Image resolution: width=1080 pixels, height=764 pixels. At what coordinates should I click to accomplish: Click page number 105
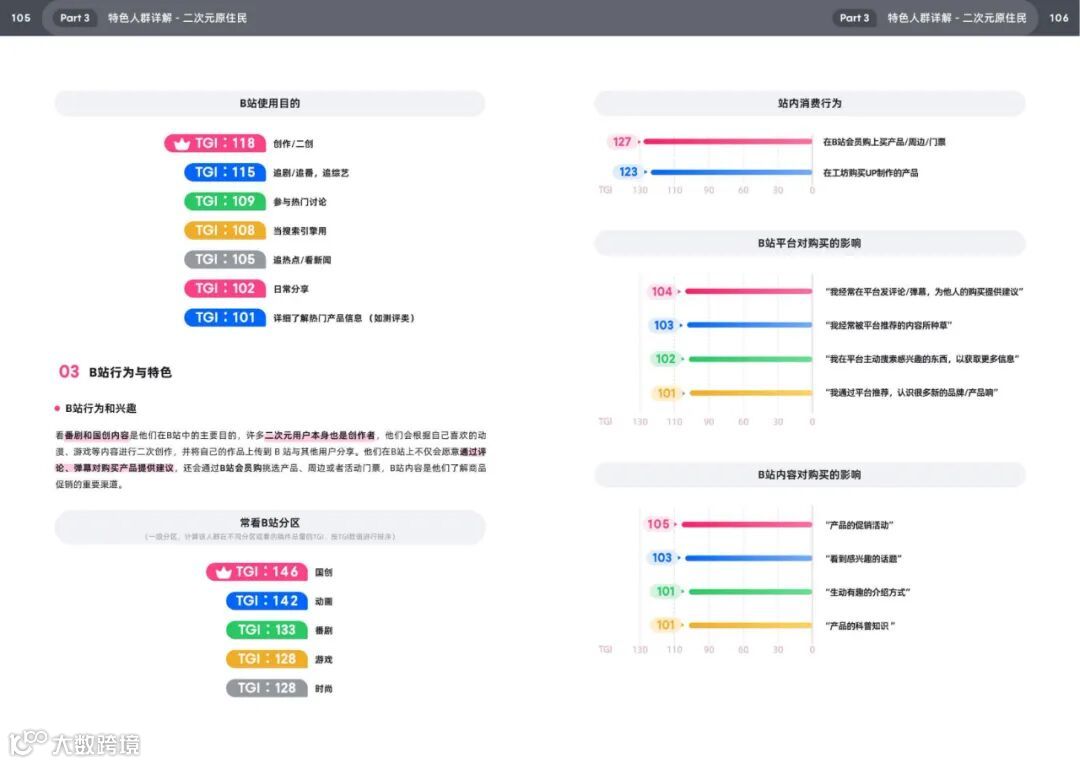point(21,18)
